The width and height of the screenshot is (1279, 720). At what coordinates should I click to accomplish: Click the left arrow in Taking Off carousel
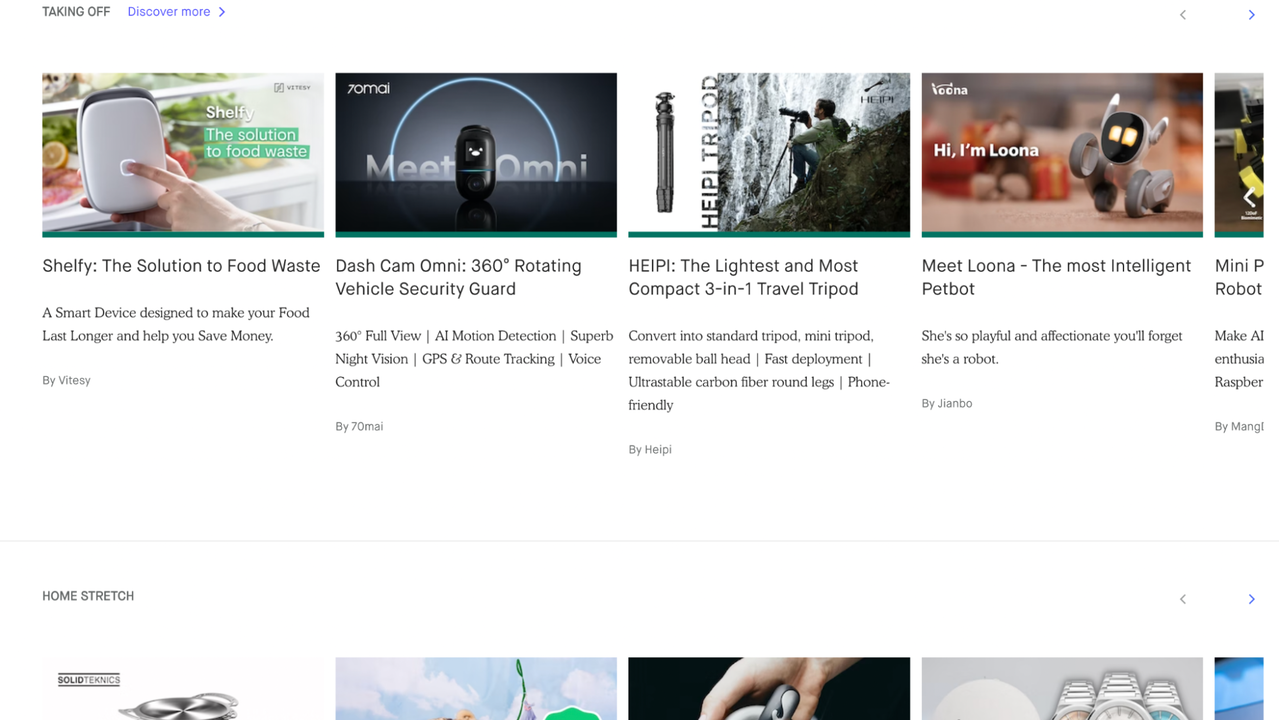pos(1183,14)
